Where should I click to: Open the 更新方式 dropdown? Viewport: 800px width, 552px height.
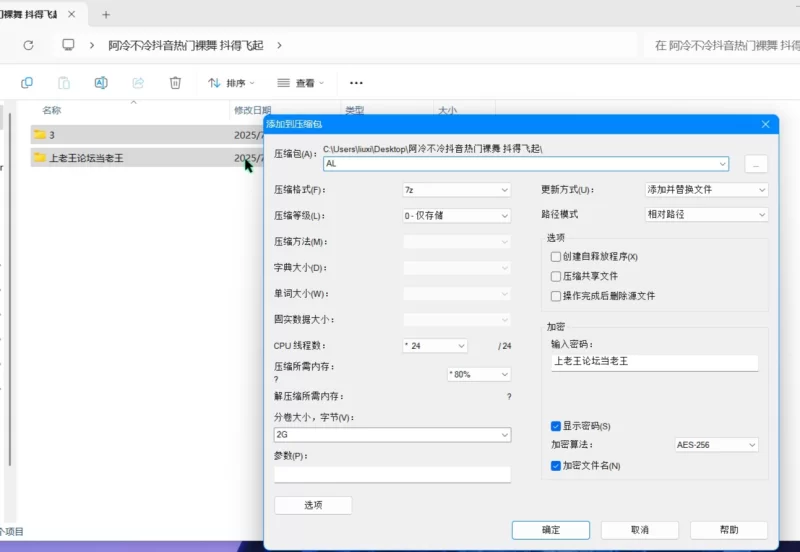(706, 190)
